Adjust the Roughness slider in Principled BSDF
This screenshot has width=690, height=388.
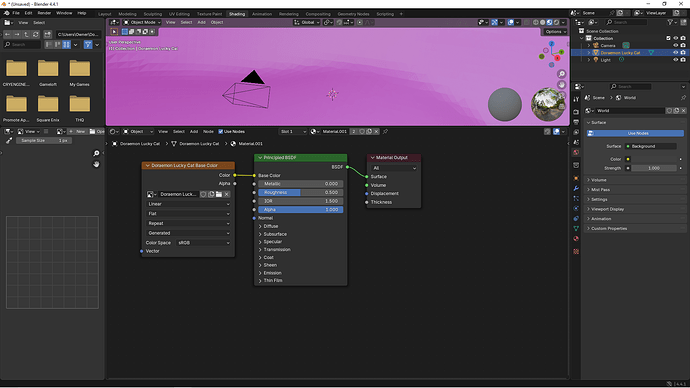pos(301,192)
